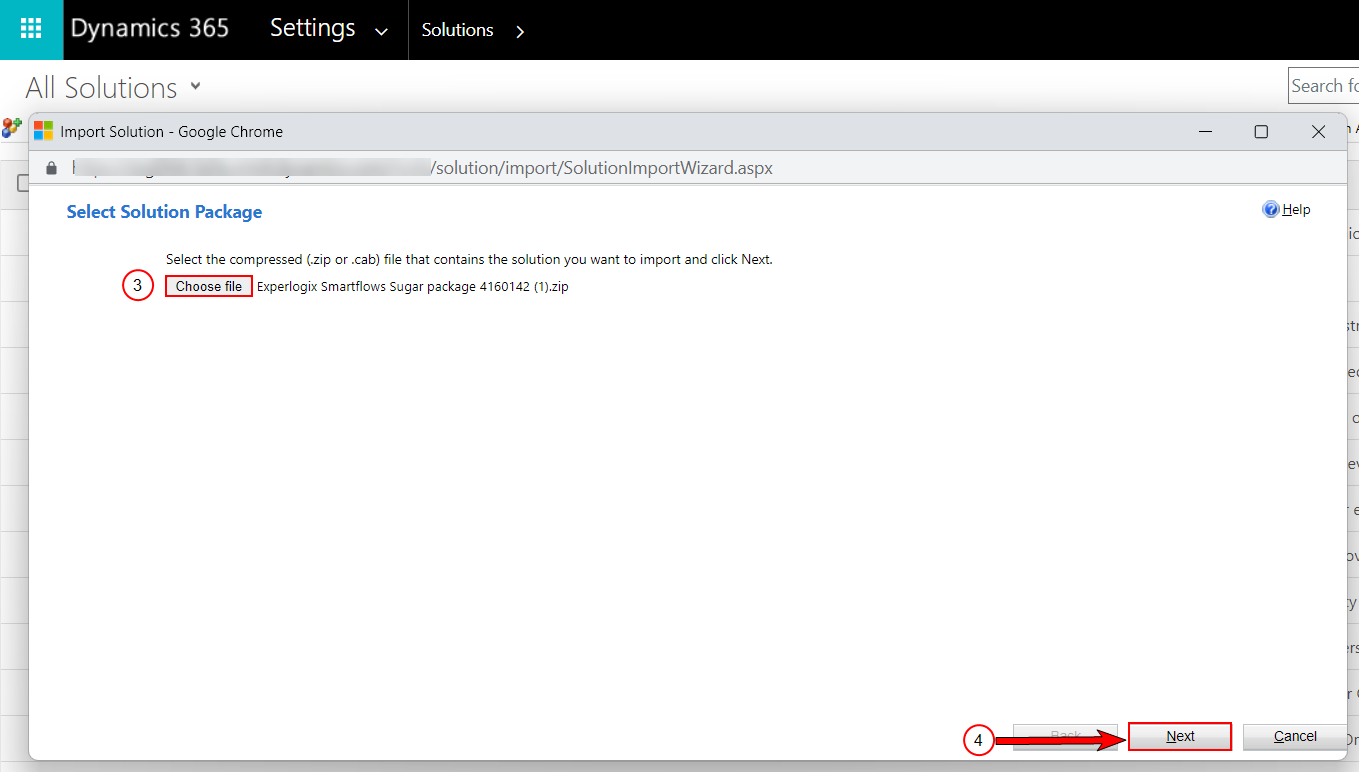The image size is (1359, 772).
Task: Click the SolutionImportWizard.aspx URL text
Action: (602, 168)
